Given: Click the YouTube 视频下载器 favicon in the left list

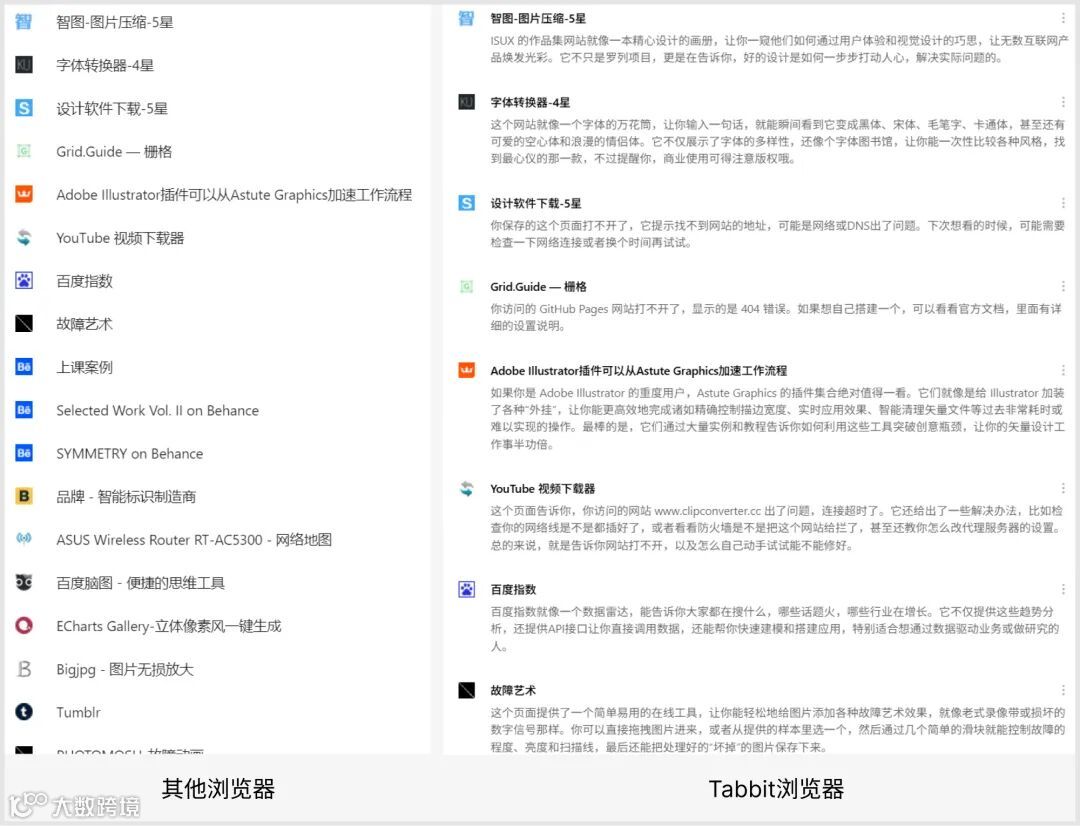Looking at the screenshot, I should click(23, 238).
